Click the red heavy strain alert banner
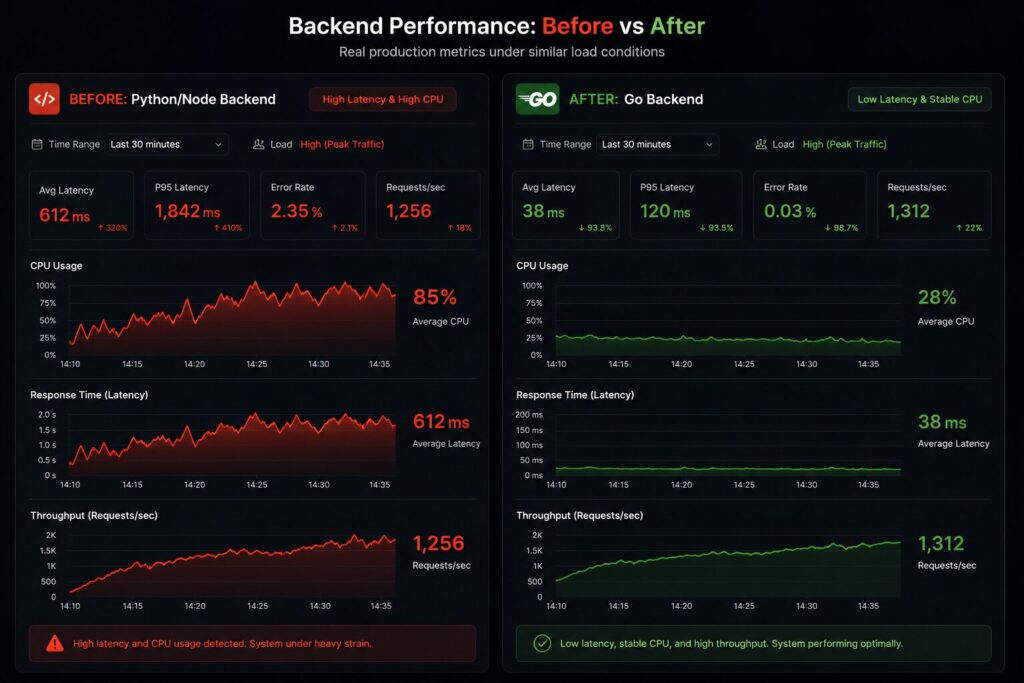Image resolution: width=1024 pixels, height=683 pixels. click(x=252, y=644)
